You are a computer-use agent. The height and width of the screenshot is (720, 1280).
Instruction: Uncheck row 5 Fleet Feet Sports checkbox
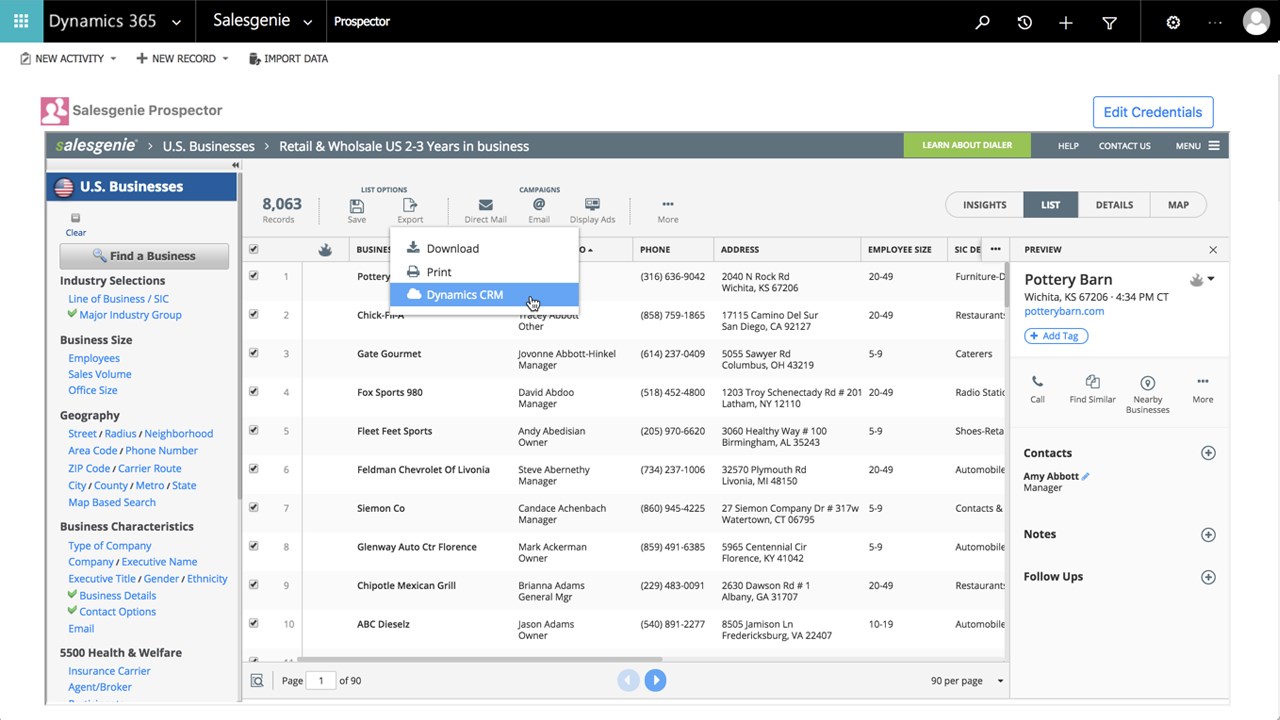coord(253,430)
